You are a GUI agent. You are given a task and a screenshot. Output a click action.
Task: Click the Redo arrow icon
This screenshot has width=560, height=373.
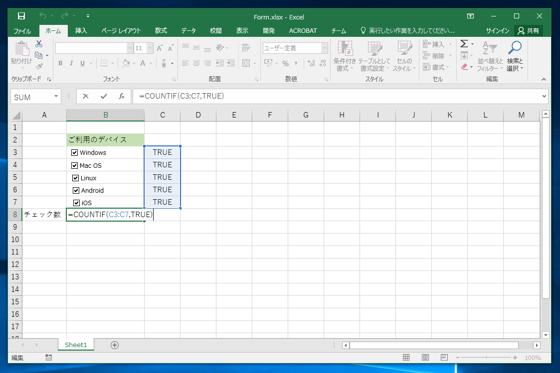(x=64, y=16)
